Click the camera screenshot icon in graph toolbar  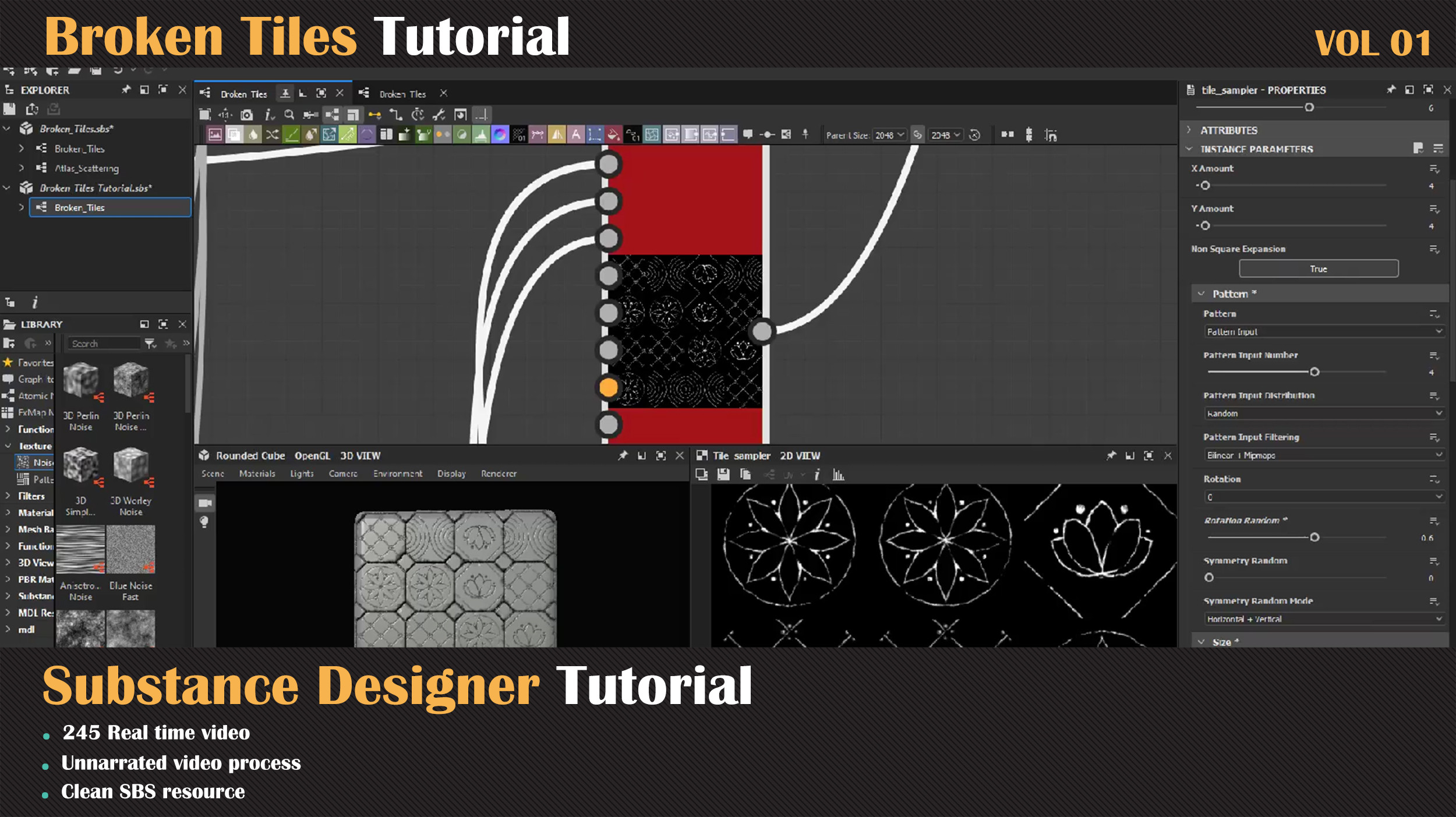click(x=247, y=115)
